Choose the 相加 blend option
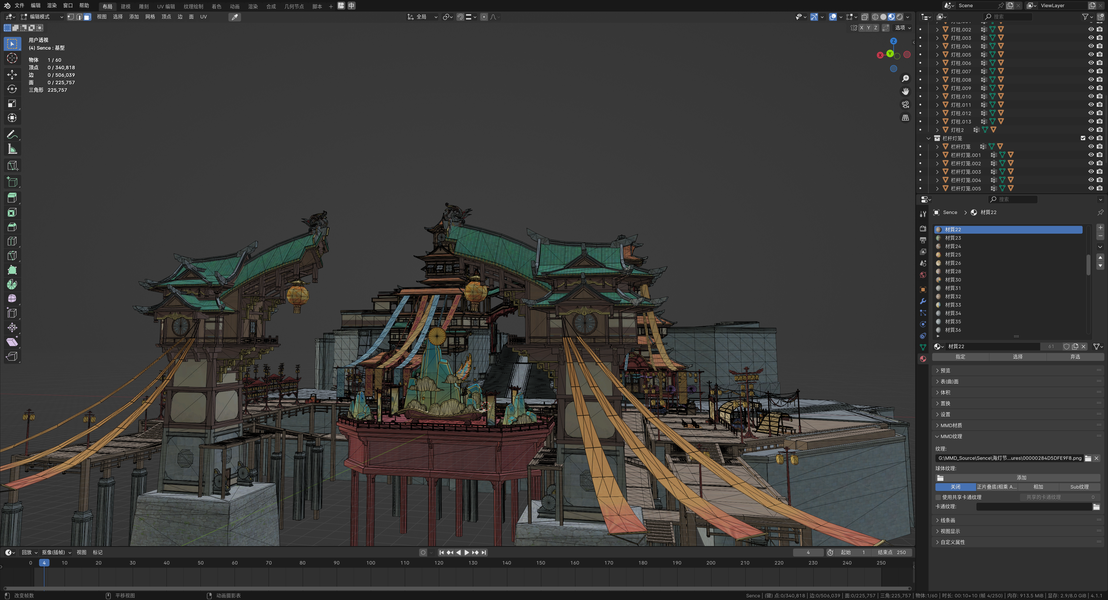The image size is (1108, 600). coord(1038,487)
